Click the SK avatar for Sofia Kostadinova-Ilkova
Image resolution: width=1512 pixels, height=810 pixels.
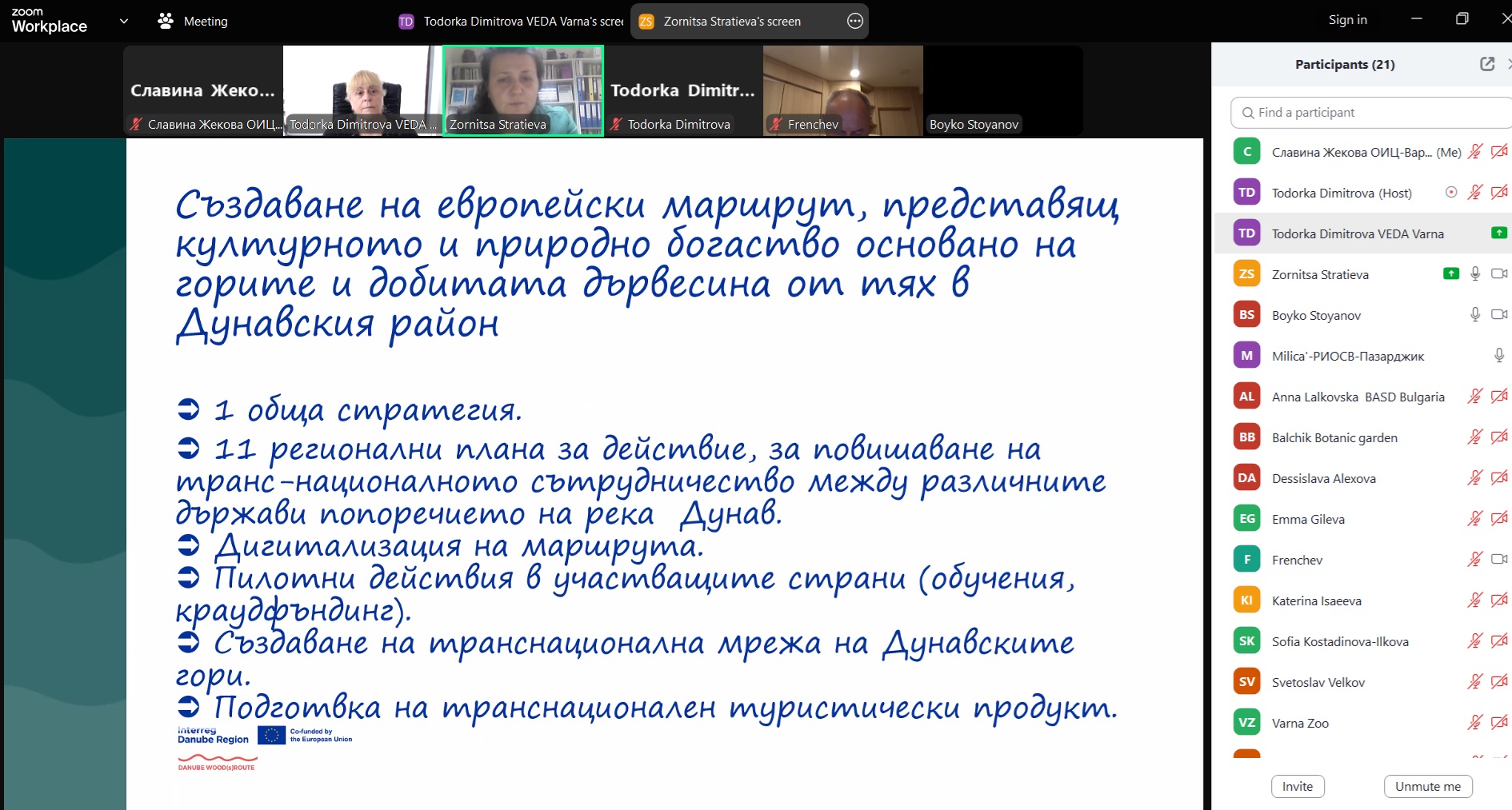click(1246, 641)
